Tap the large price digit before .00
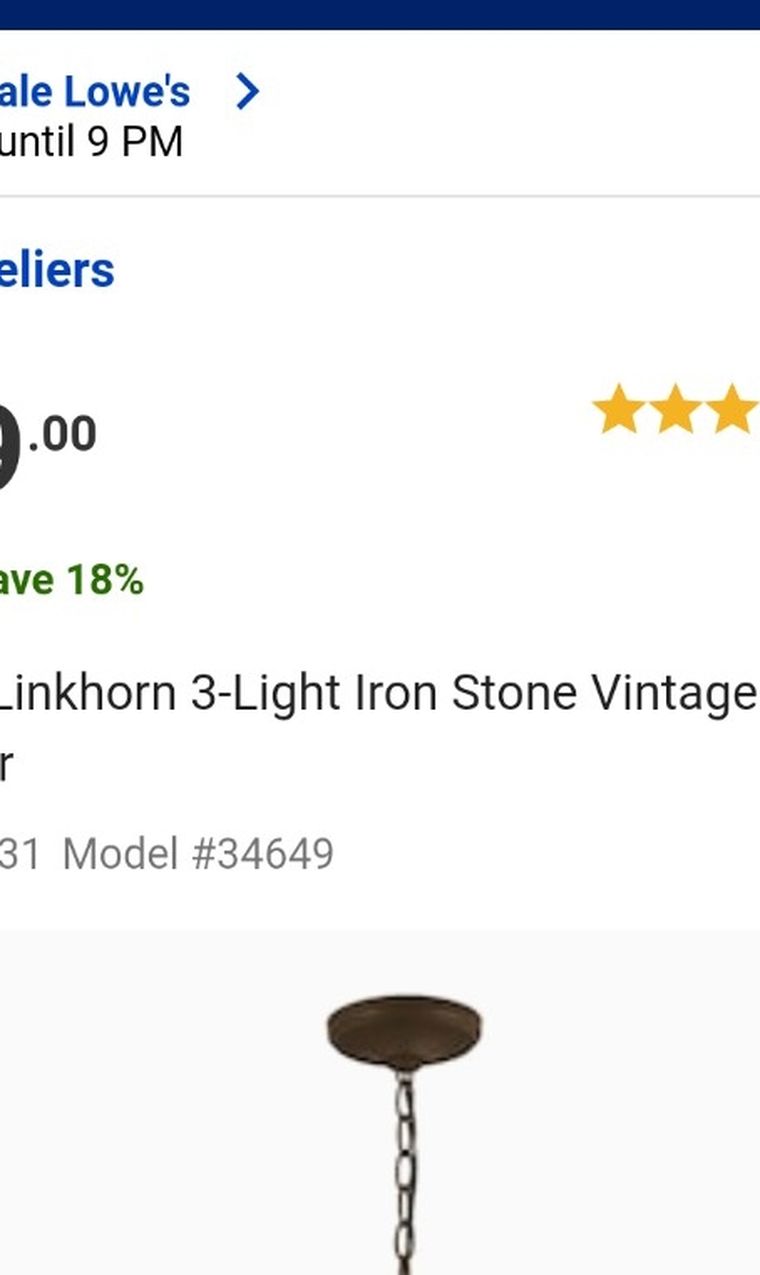Screen dimensions: 760x1275 coord(9,450)
